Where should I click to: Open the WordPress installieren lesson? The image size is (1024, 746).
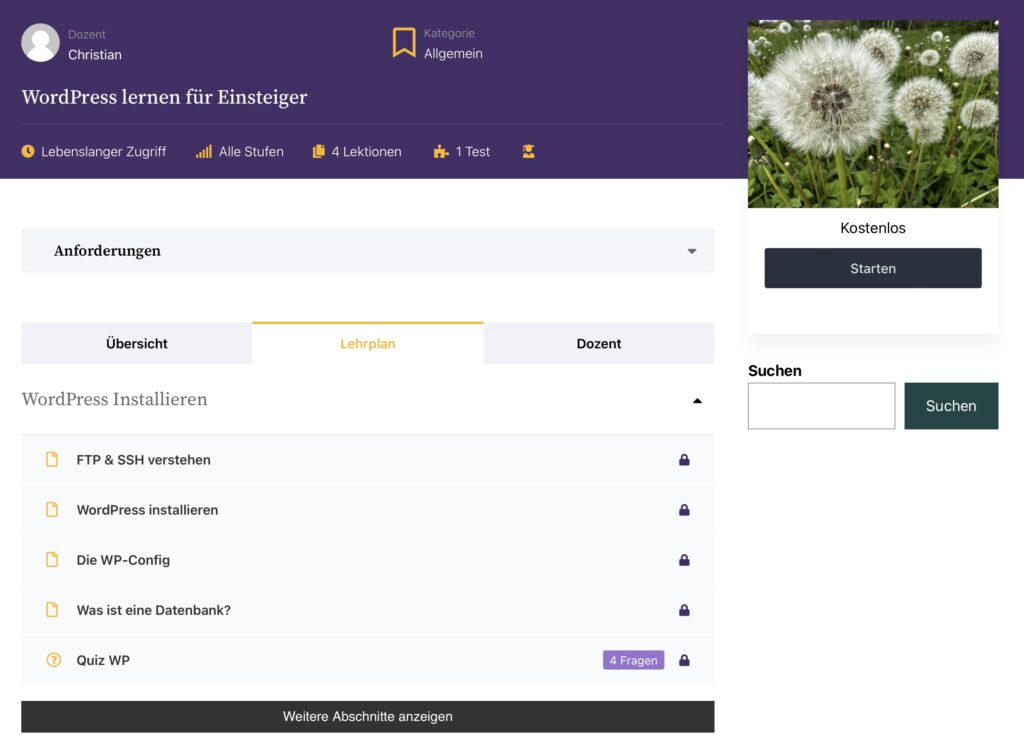[x=148, y=510]
